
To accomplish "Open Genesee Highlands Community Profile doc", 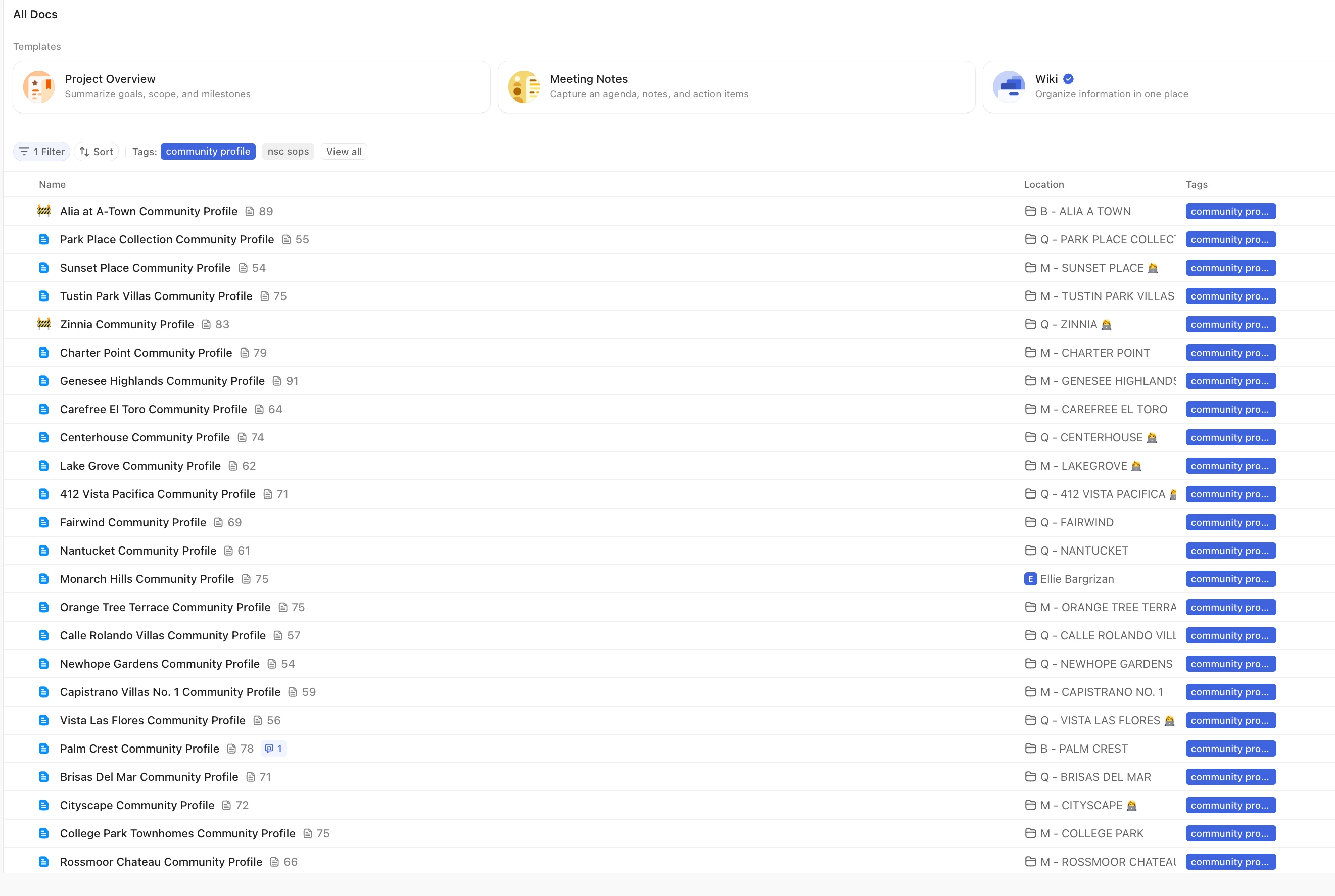I will click(x=162, y=381).
